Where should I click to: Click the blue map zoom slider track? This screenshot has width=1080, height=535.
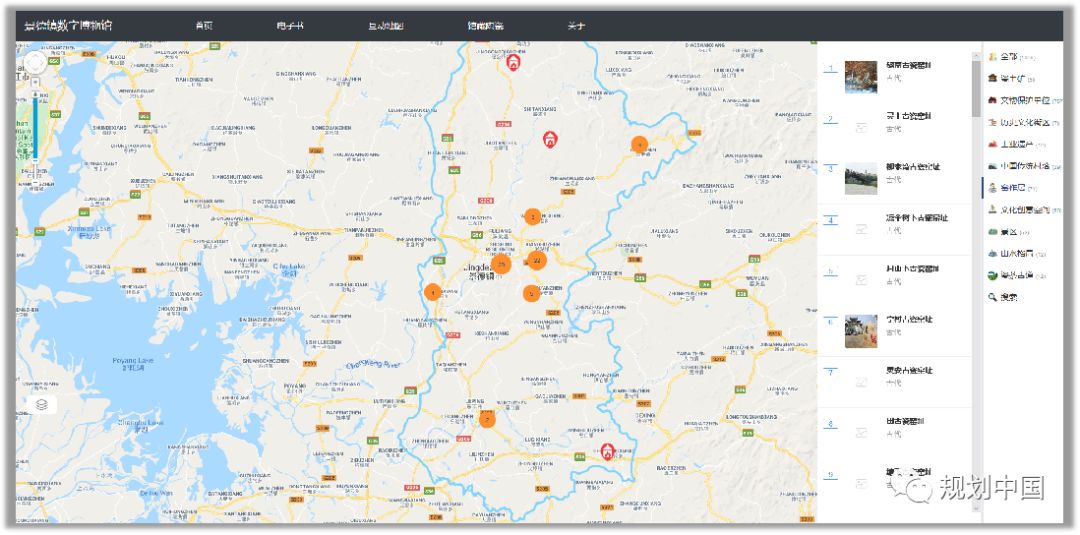pyautogui.click(x=35, y=125)
